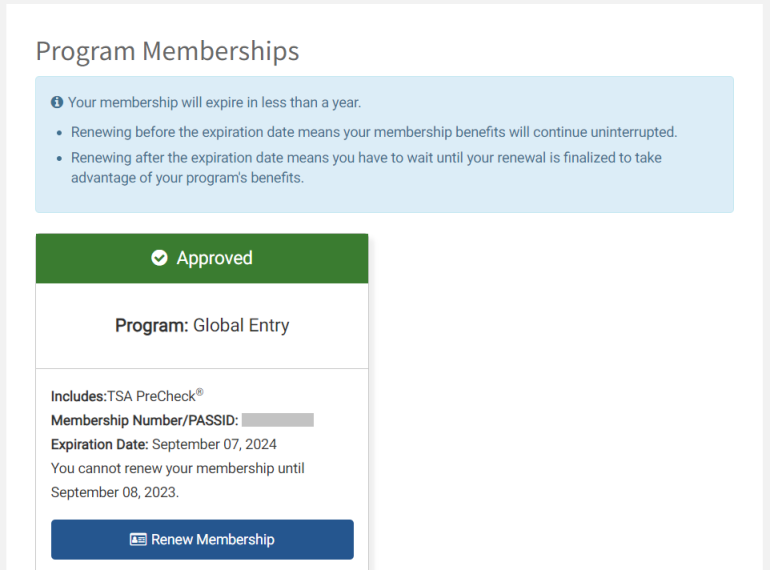Click the registered trademark symbol after PreCheck

[200, 392]
